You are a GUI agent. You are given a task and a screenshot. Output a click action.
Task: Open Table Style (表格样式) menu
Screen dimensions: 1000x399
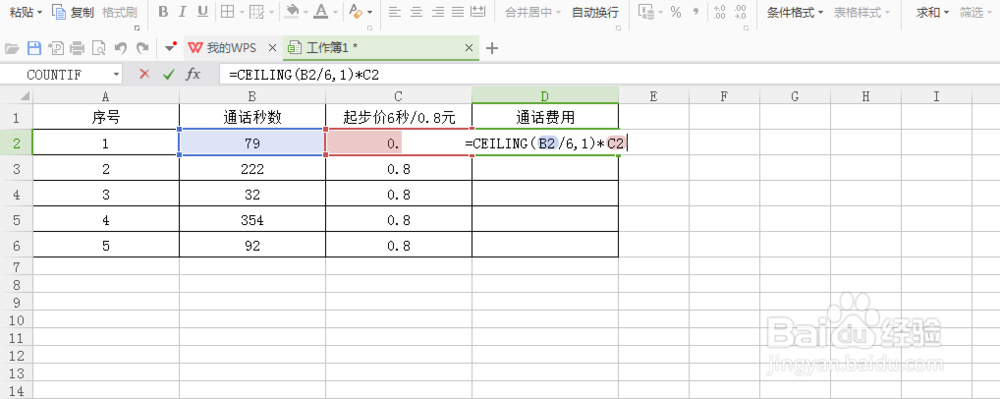coord(862,12)
